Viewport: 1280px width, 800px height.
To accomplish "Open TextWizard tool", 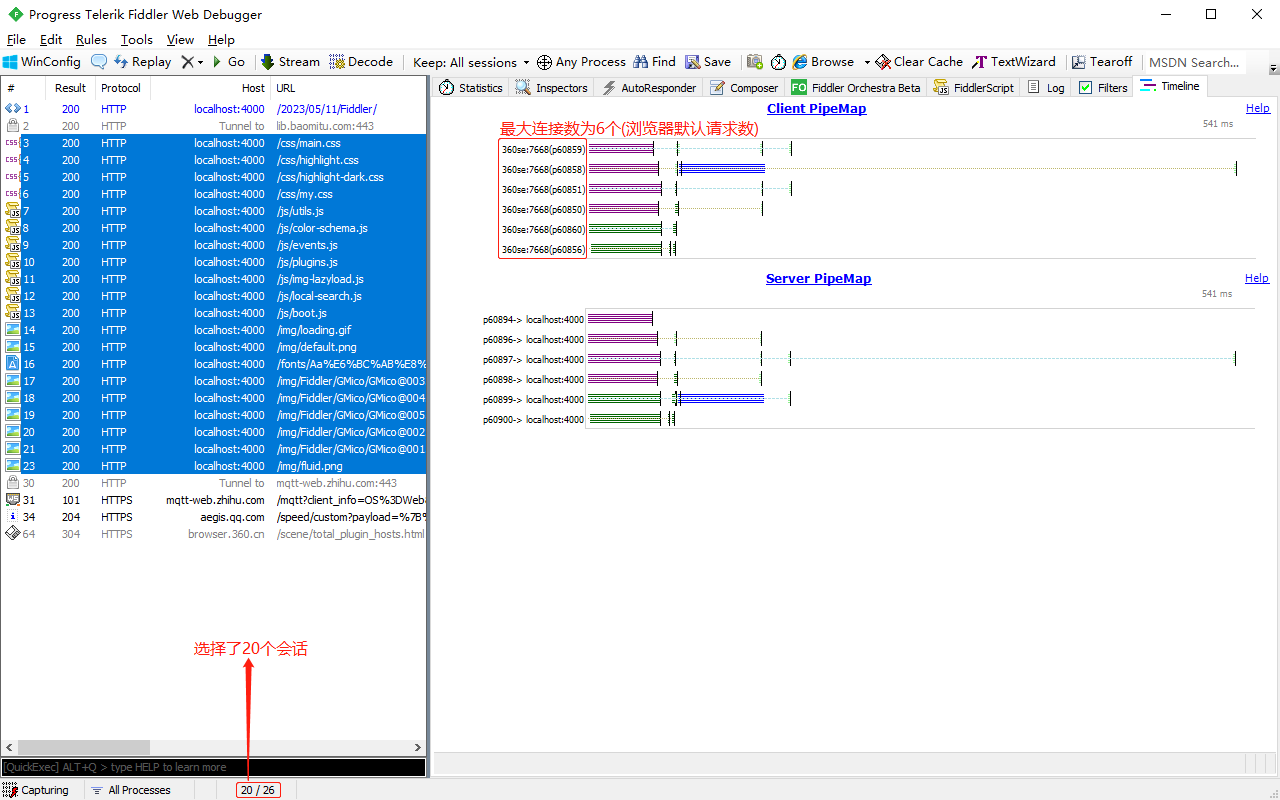I will pos(1014,62).
